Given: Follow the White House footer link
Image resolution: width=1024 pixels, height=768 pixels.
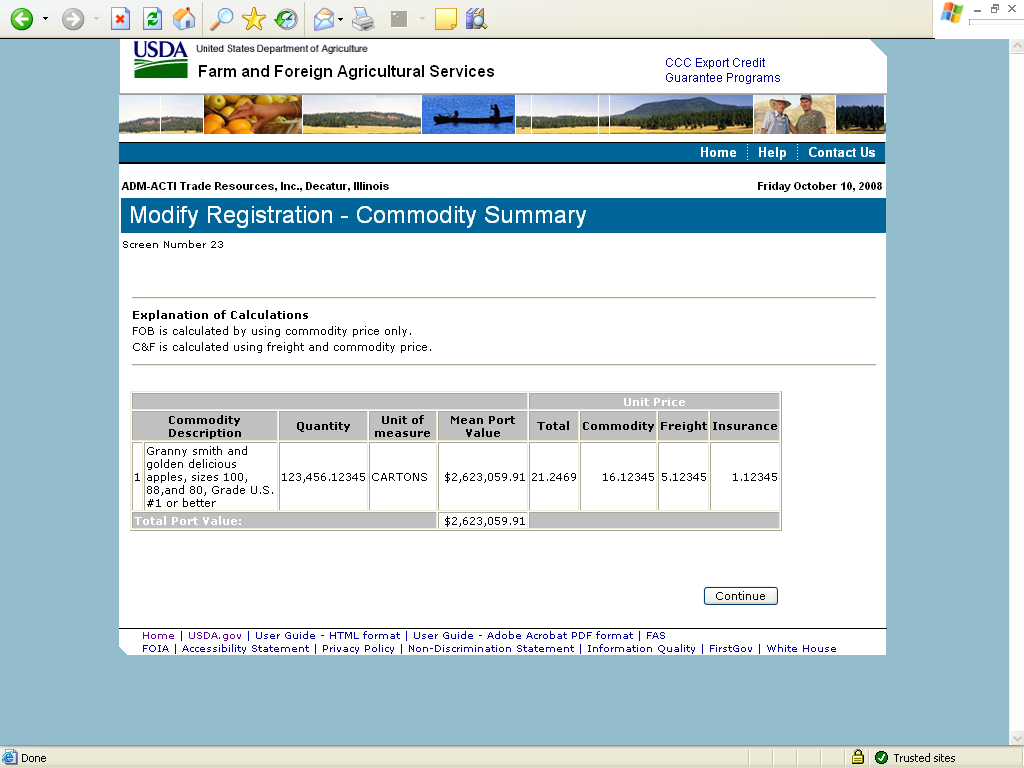Looking at the screenshot, I should click(801, 648).
